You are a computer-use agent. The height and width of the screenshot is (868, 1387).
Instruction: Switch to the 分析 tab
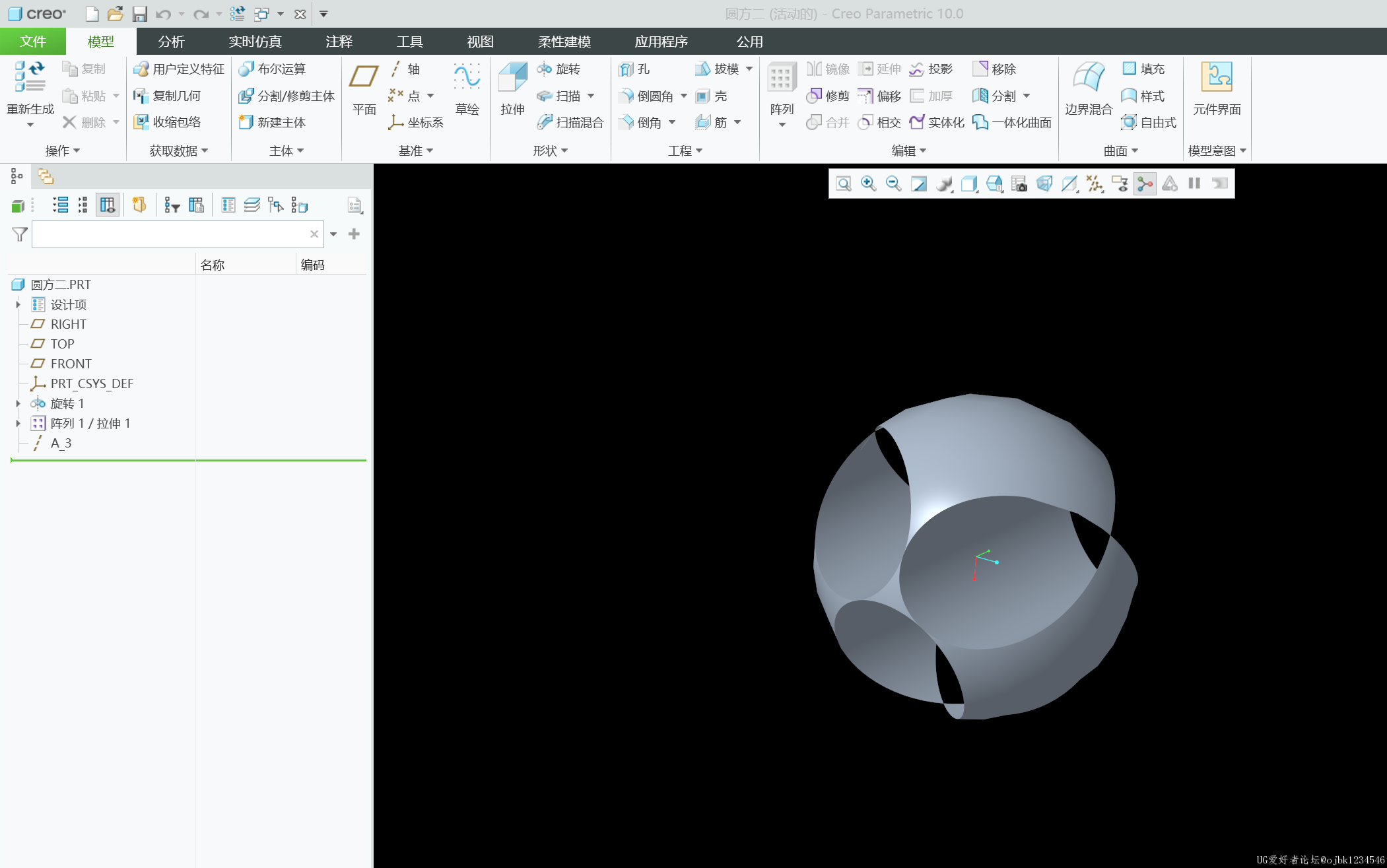(x=171, y=42)
